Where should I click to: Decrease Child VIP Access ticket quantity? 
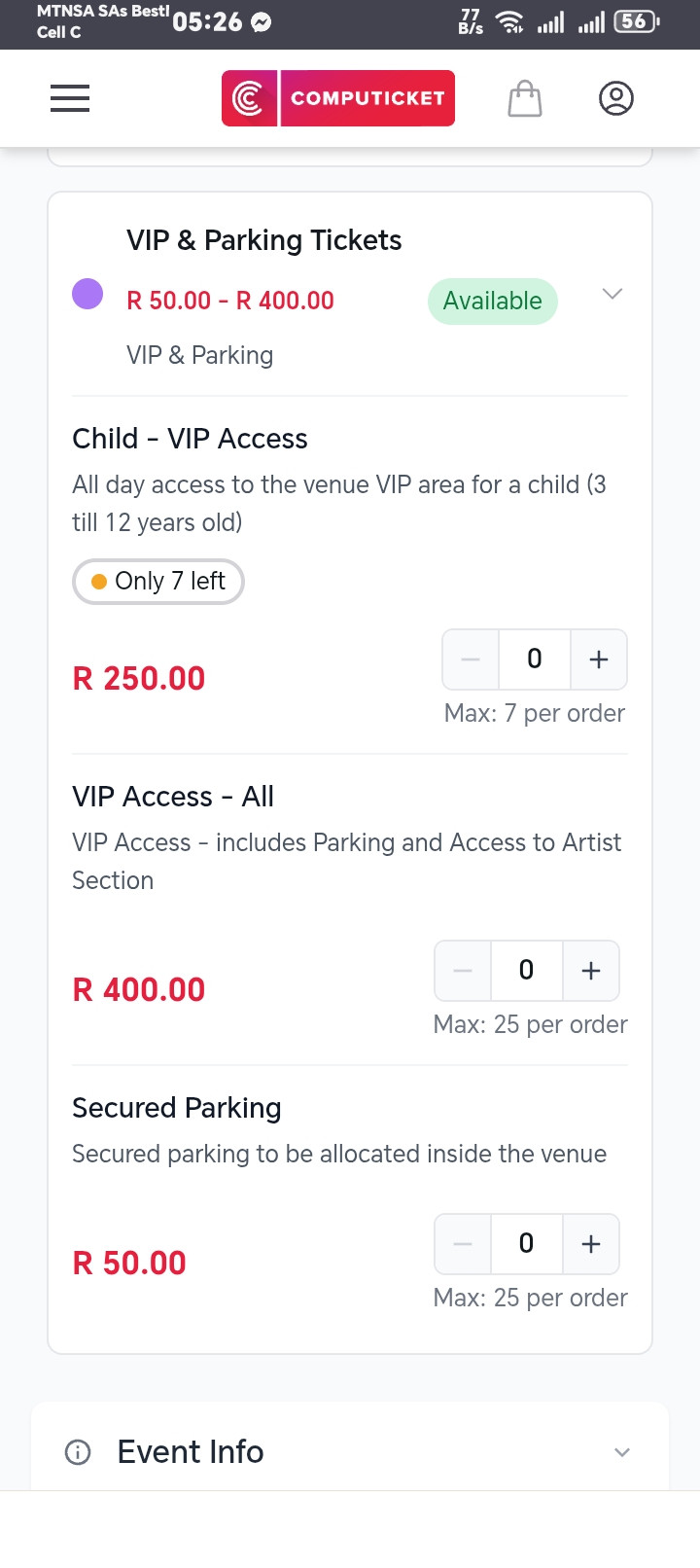[472, 659]
